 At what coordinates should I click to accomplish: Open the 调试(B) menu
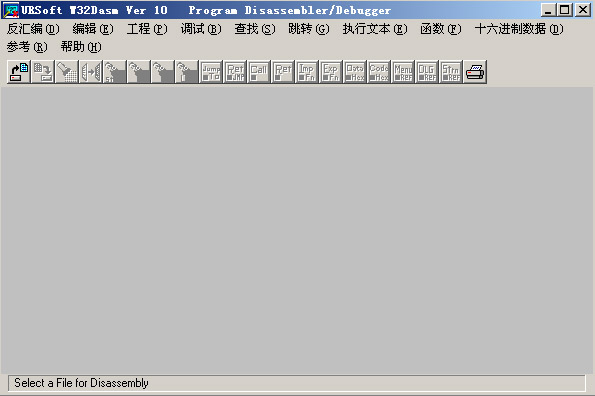[201, 29]
